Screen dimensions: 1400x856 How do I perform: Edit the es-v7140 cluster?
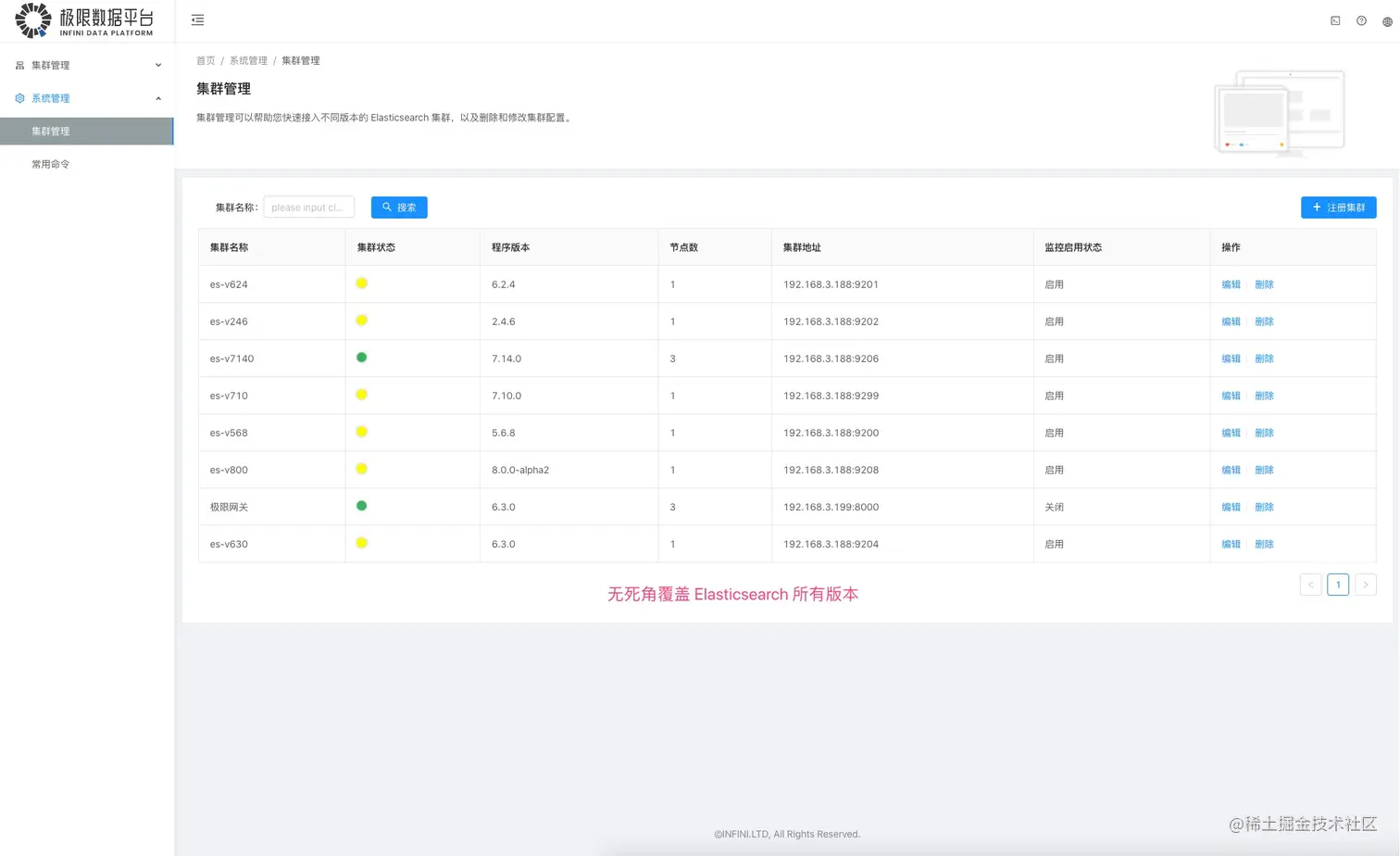click(x=1231, y=359)
